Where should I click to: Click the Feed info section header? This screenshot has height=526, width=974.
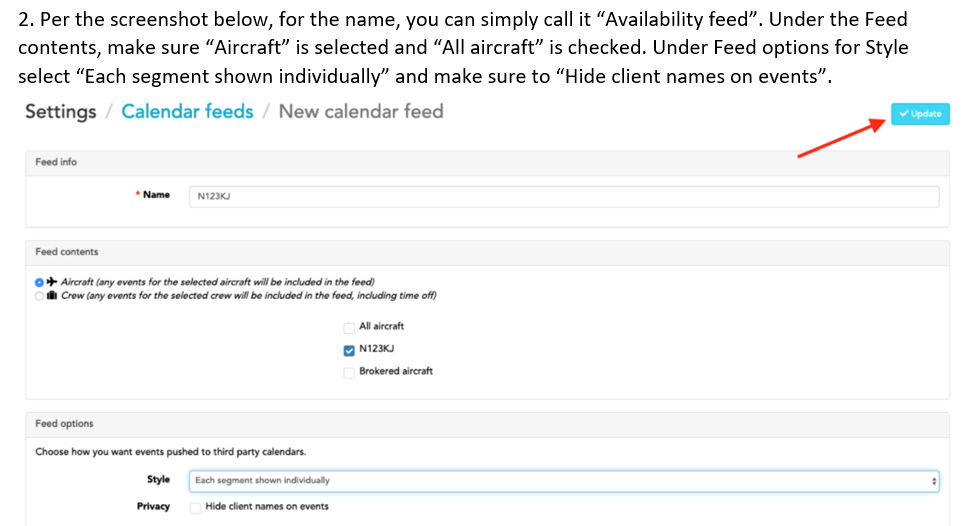coord(56,162)
